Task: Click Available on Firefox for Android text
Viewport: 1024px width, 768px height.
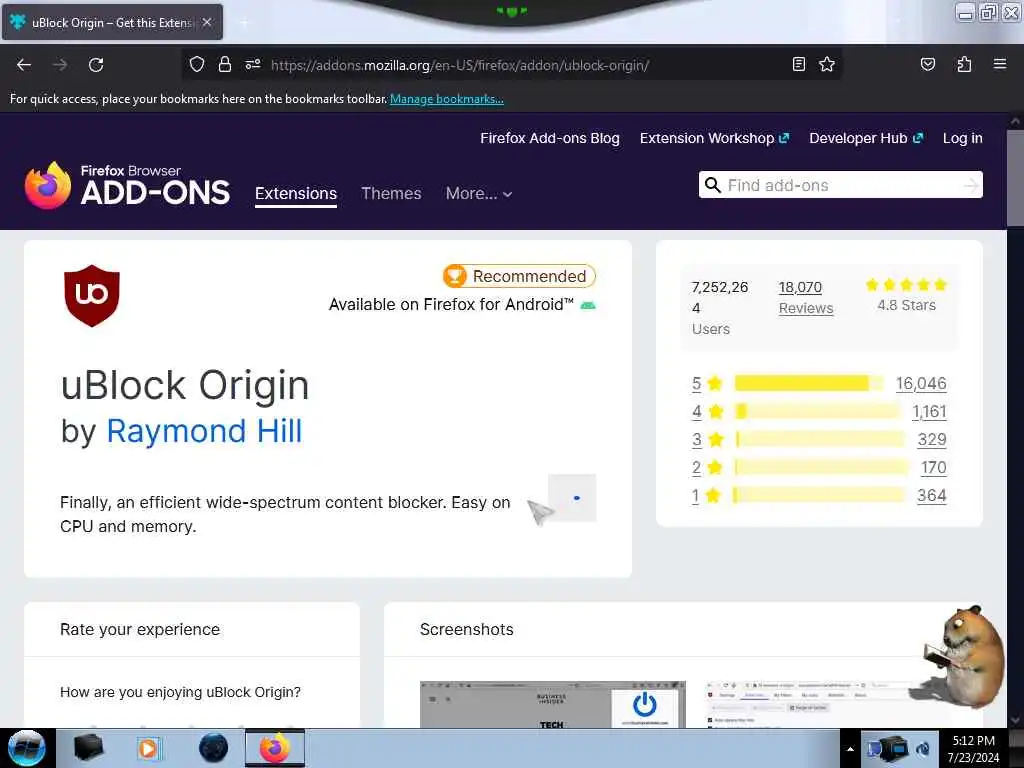Action: pos(451,304)
